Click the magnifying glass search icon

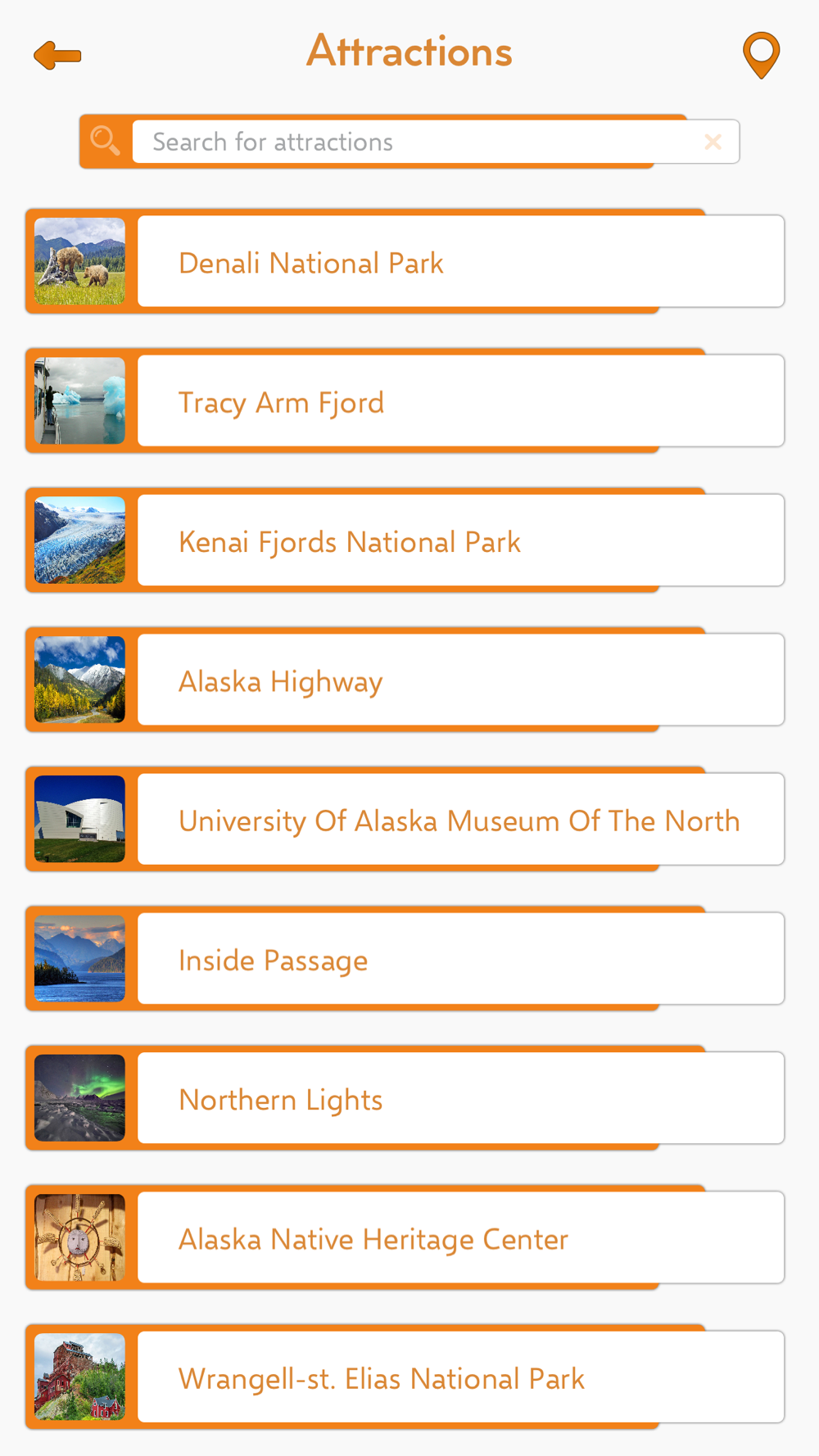coord(106,141)
